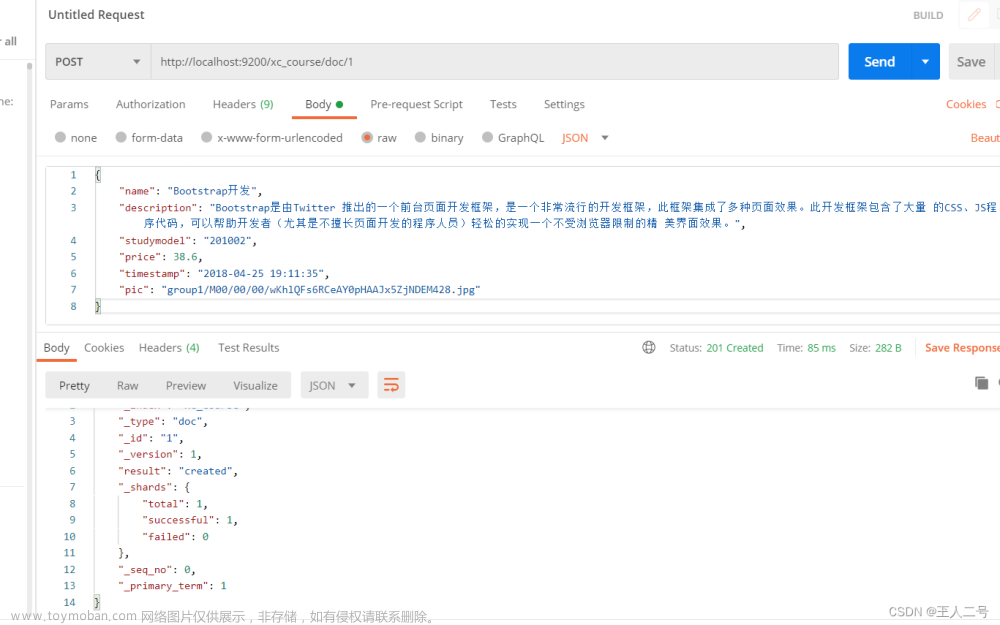1000x625 pixels.
Task: Click the BUILD button
Action: click(928, 15)
